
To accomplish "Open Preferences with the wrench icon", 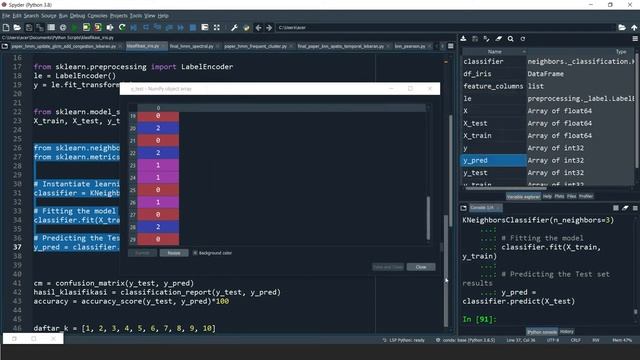I will point(234,27).
